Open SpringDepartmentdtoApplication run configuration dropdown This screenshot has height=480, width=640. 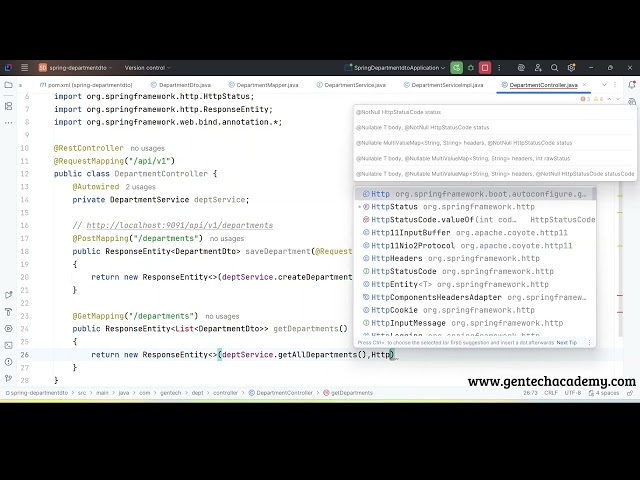coord(395,68)
